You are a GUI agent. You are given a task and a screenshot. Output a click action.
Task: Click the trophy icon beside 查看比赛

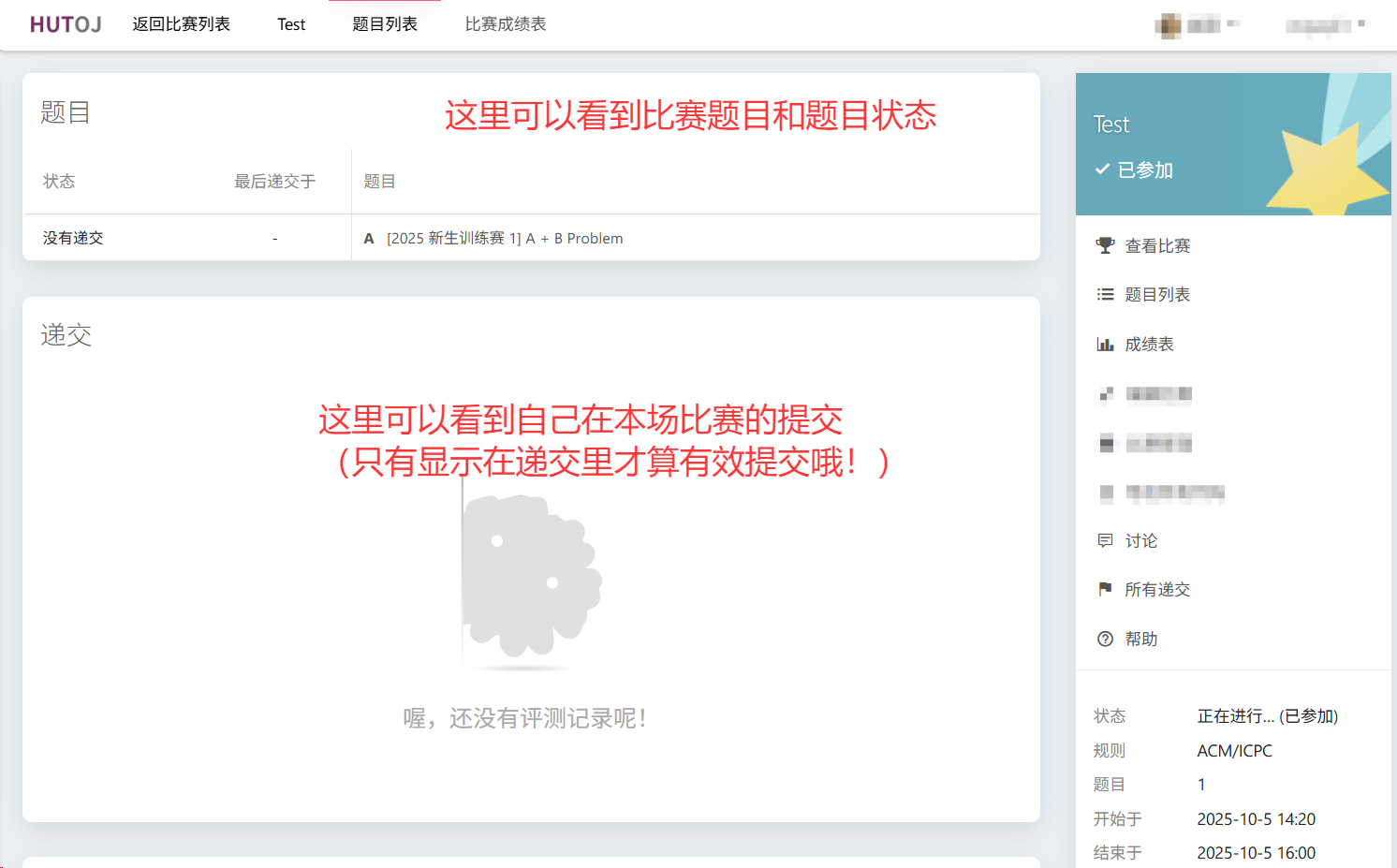tap(1105, 245)
